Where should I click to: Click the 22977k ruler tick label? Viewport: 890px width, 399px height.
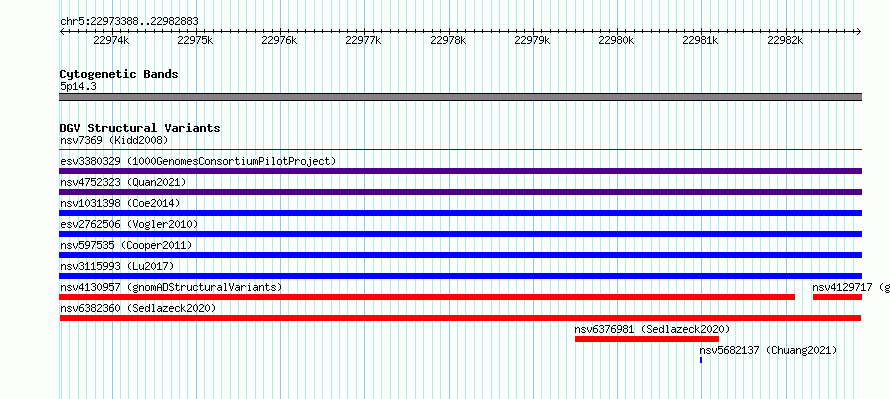tap(364, 40)
